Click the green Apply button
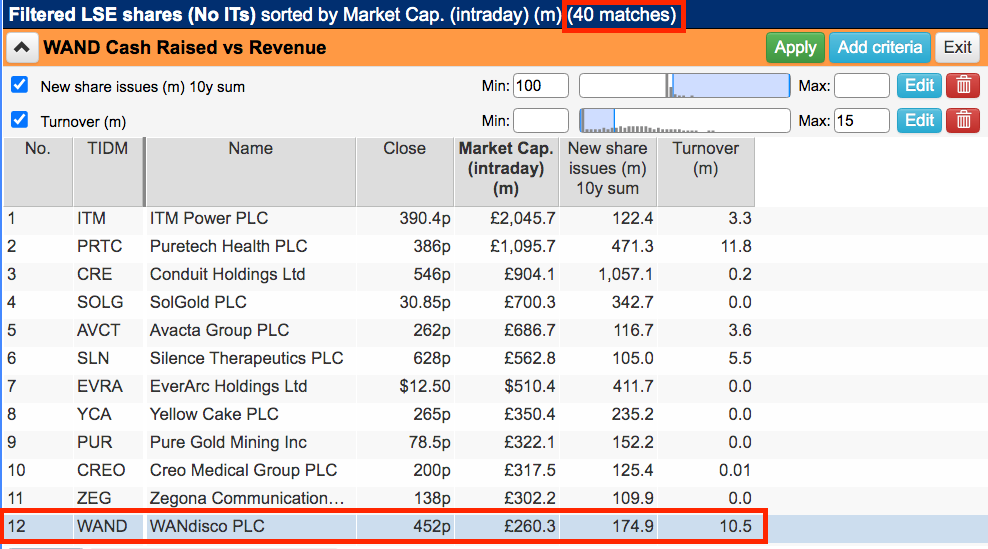Image resolution: width=988 pixels, height=549 pixels. [795, 48]
